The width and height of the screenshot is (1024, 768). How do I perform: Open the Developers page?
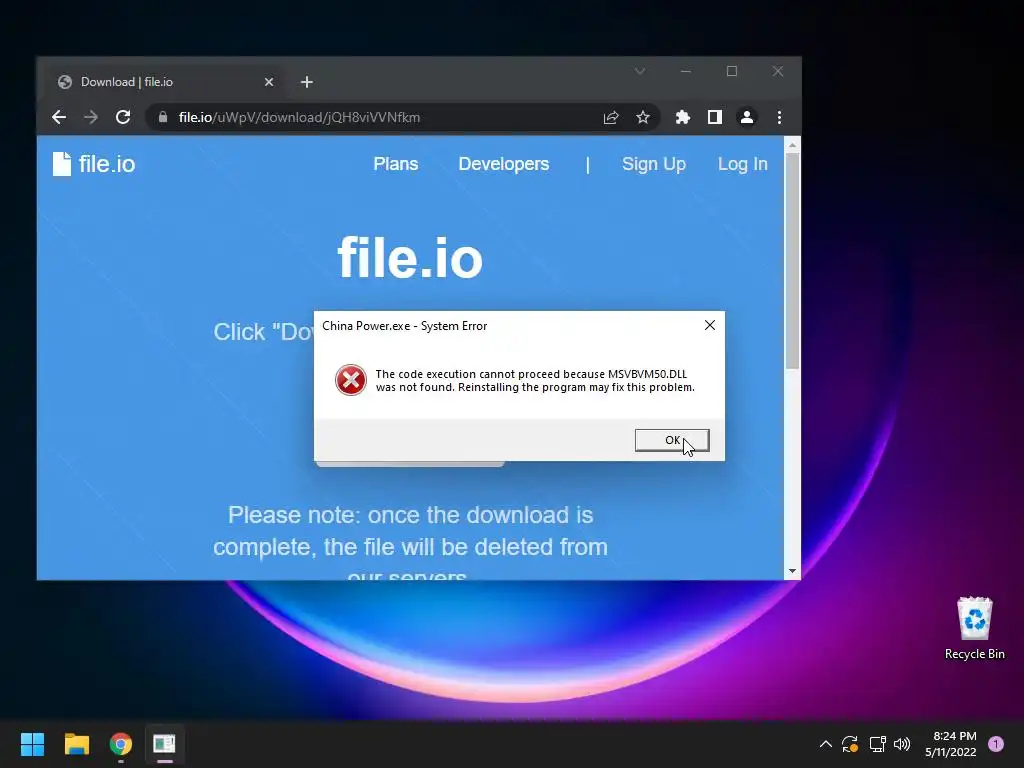(x=504, y=164)
